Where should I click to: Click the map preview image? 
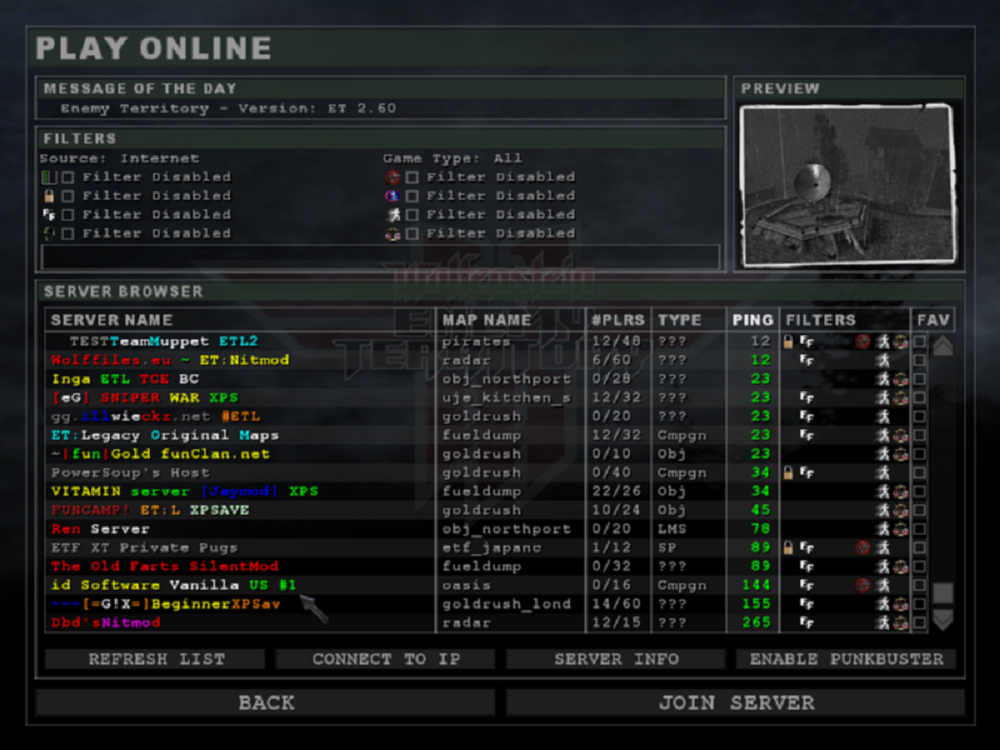848,184
